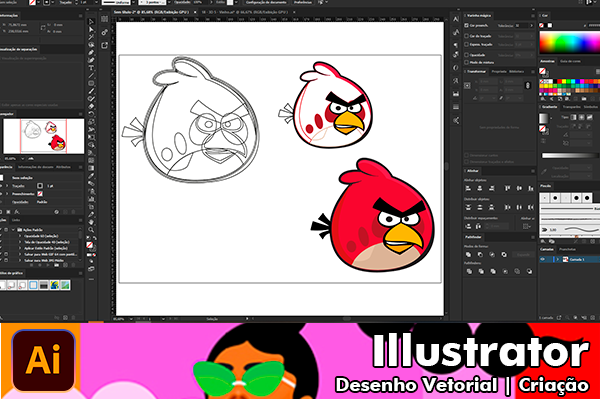Click Configuração de documento button

(x=266, y=2)
